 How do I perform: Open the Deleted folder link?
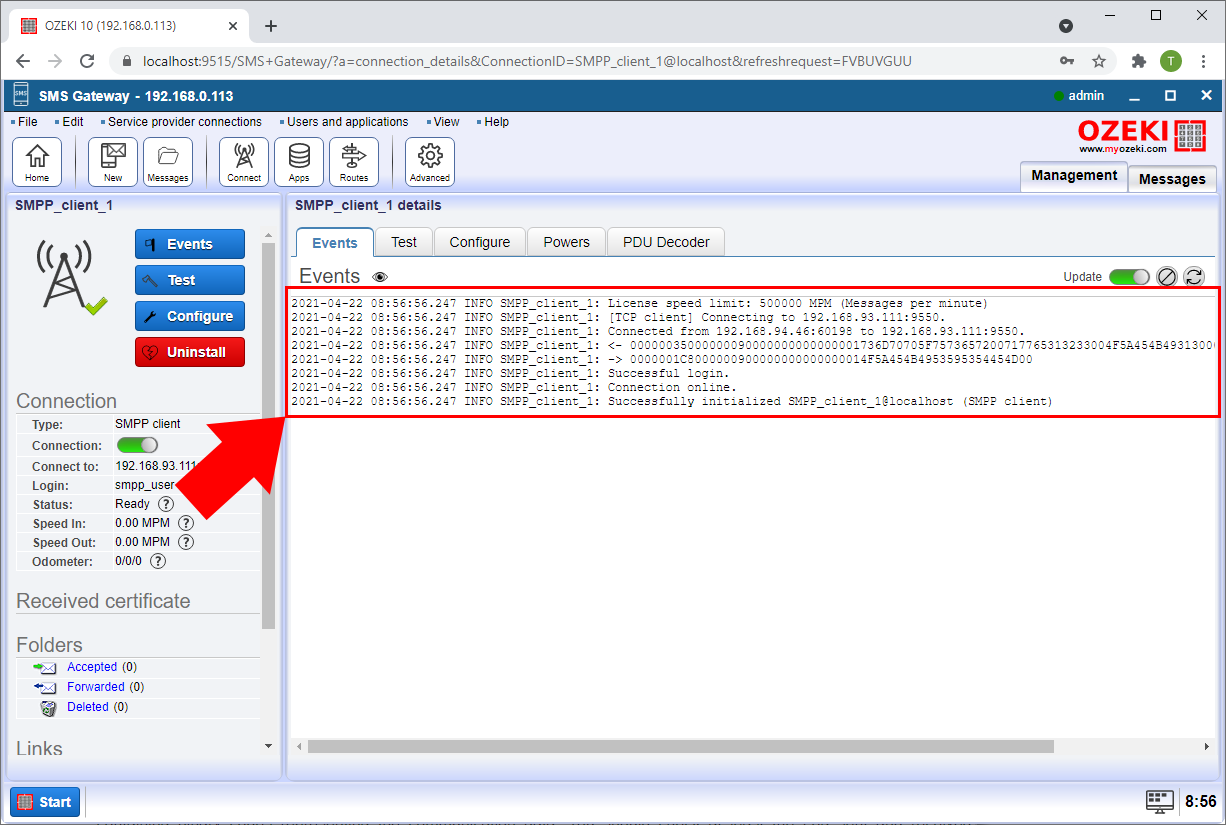[88, 707]
